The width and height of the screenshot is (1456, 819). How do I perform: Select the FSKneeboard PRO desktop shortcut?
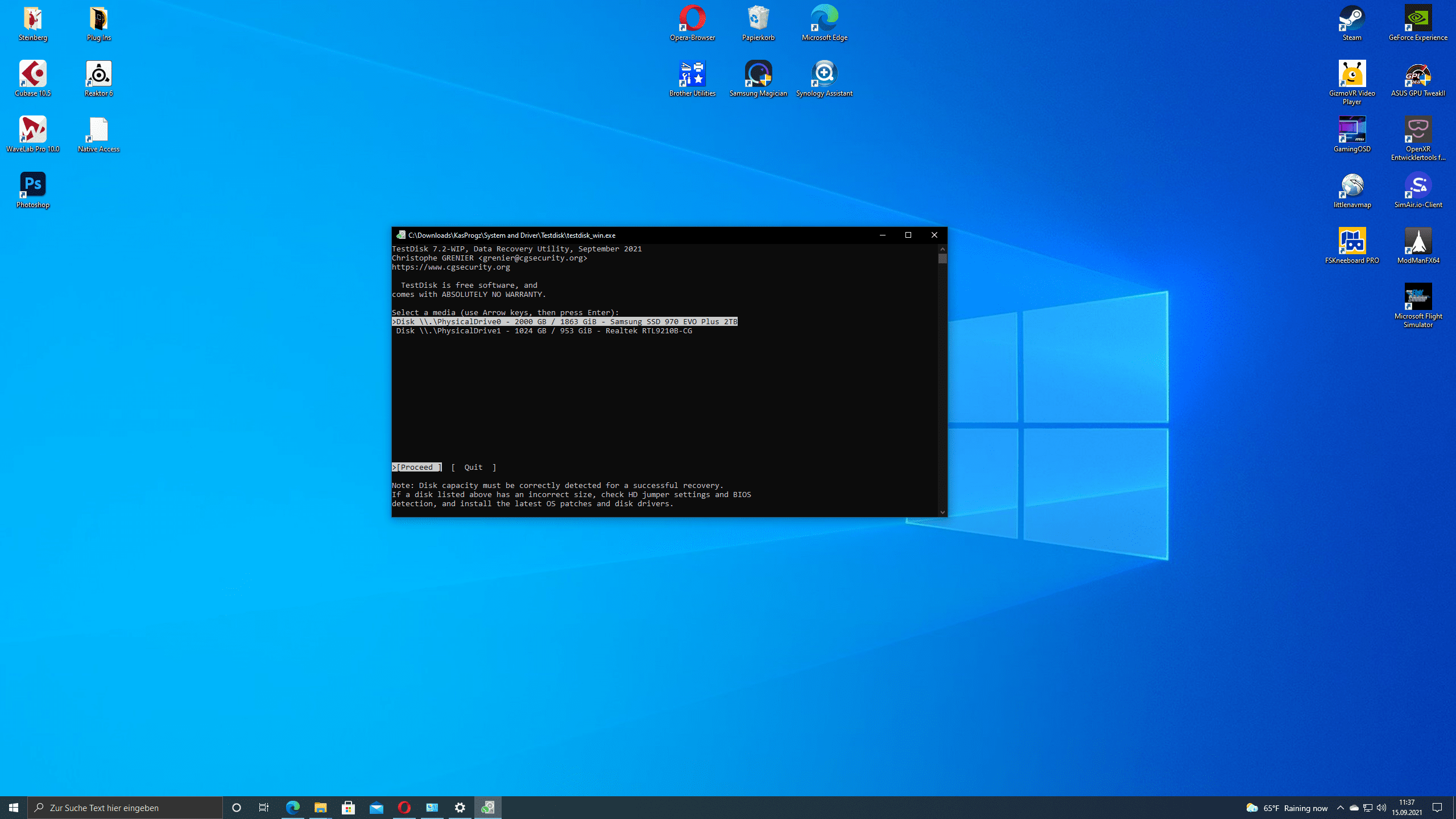point(1352,246)
